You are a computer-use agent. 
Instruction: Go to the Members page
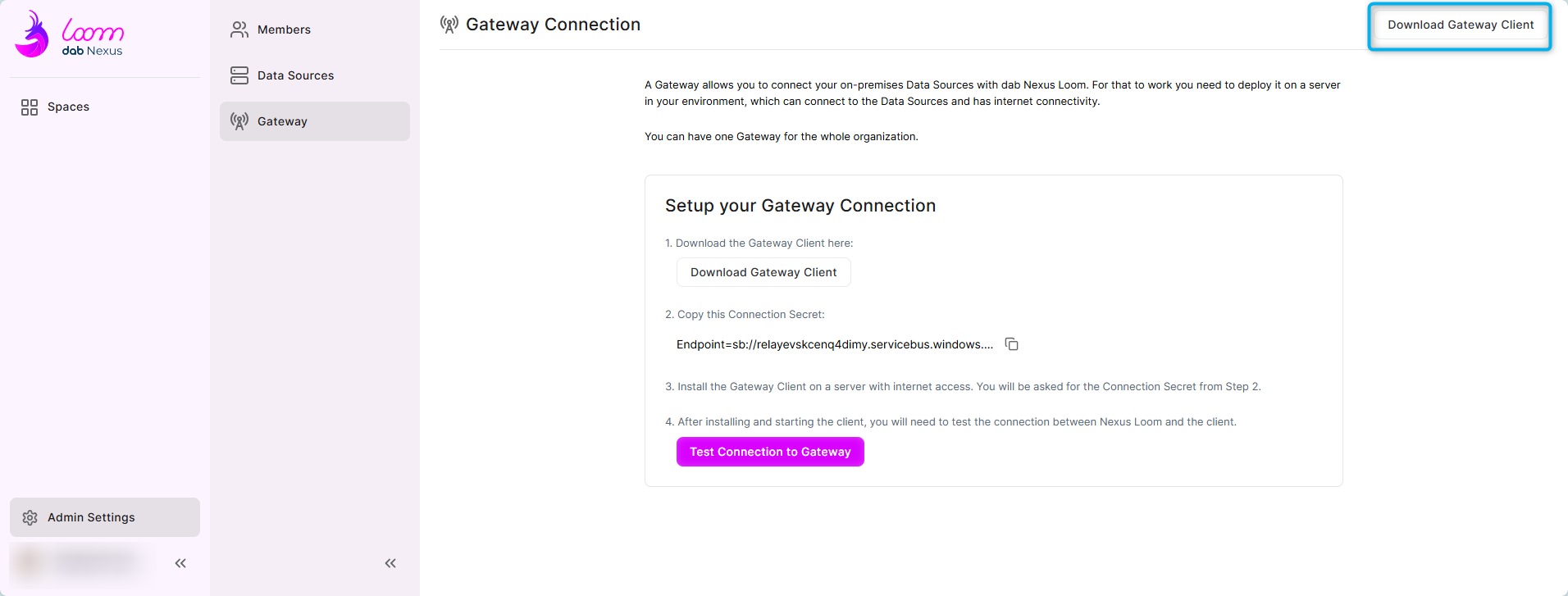284,30
